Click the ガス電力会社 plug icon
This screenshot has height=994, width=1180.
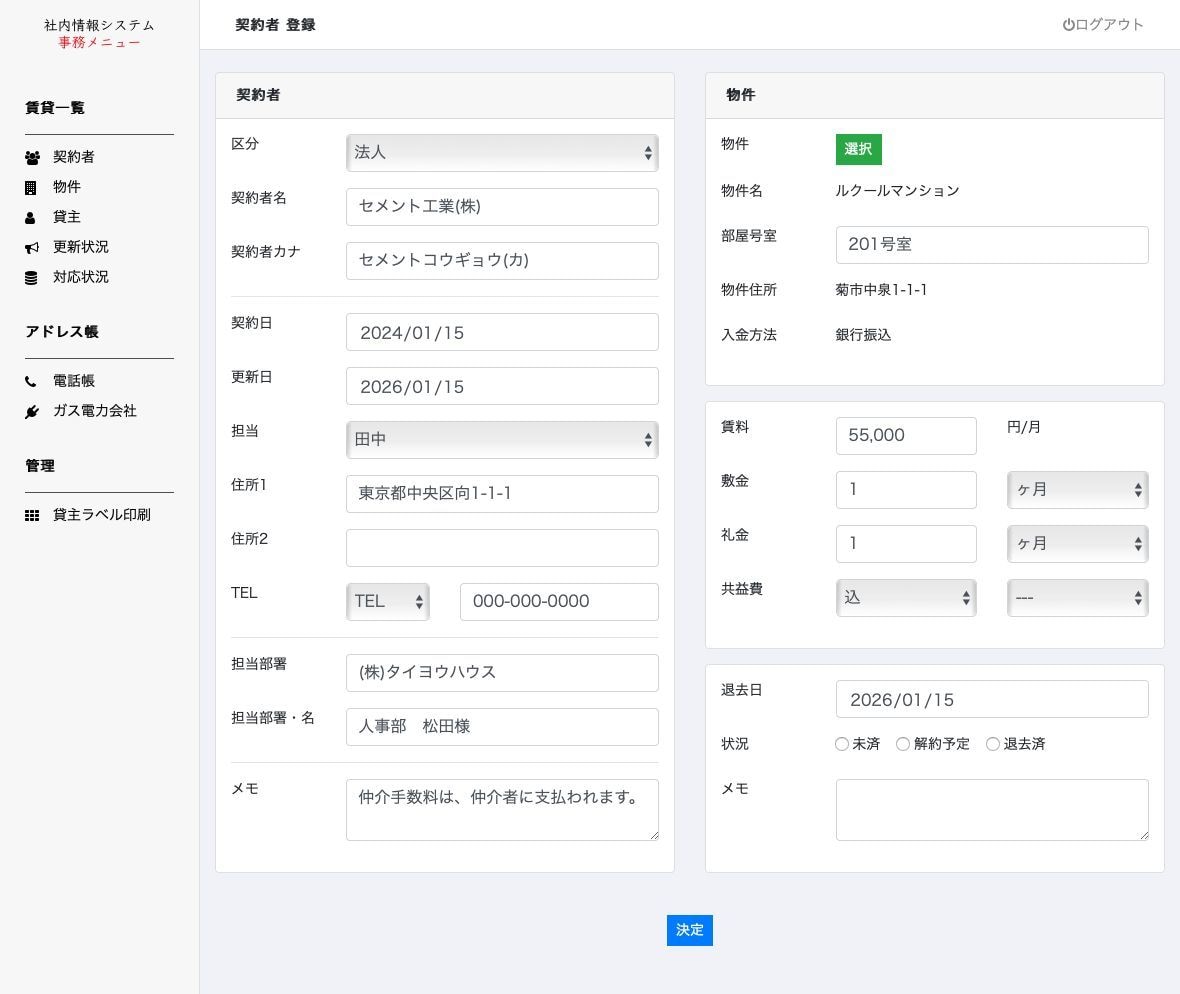tap(32, 412)
